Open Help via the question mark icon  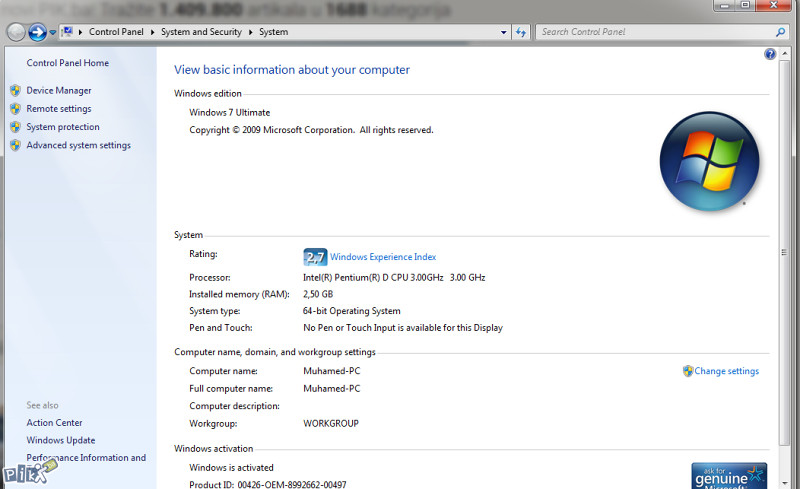click(x=770, y=54)
